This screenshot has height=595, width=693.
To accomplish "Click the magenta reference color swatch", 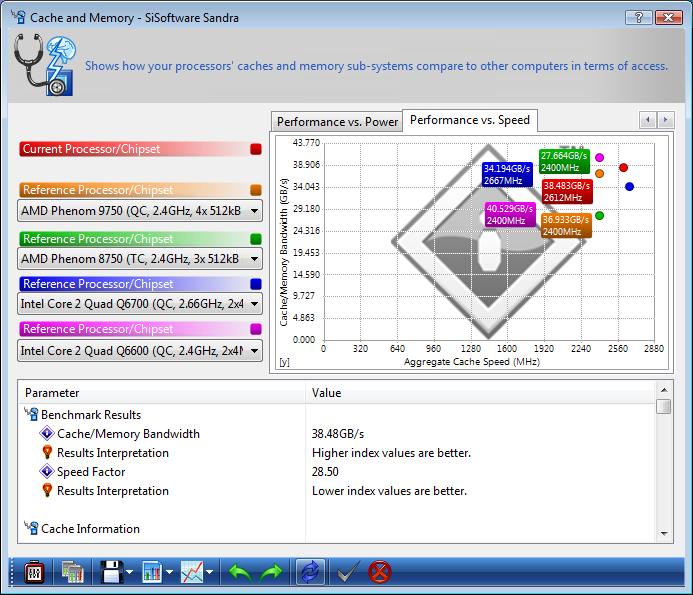I will tap(256, 329).
